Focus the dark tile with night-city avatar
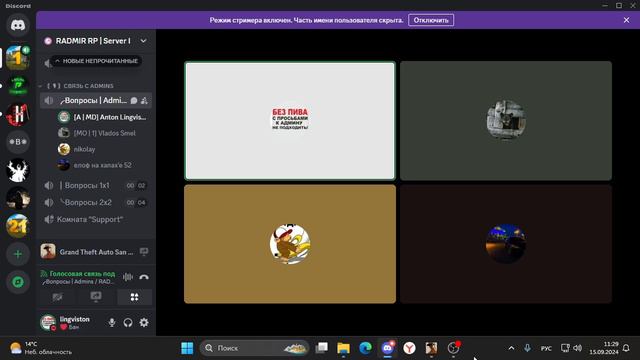Viewport: 640px width, 360px height. pos(506,244)
